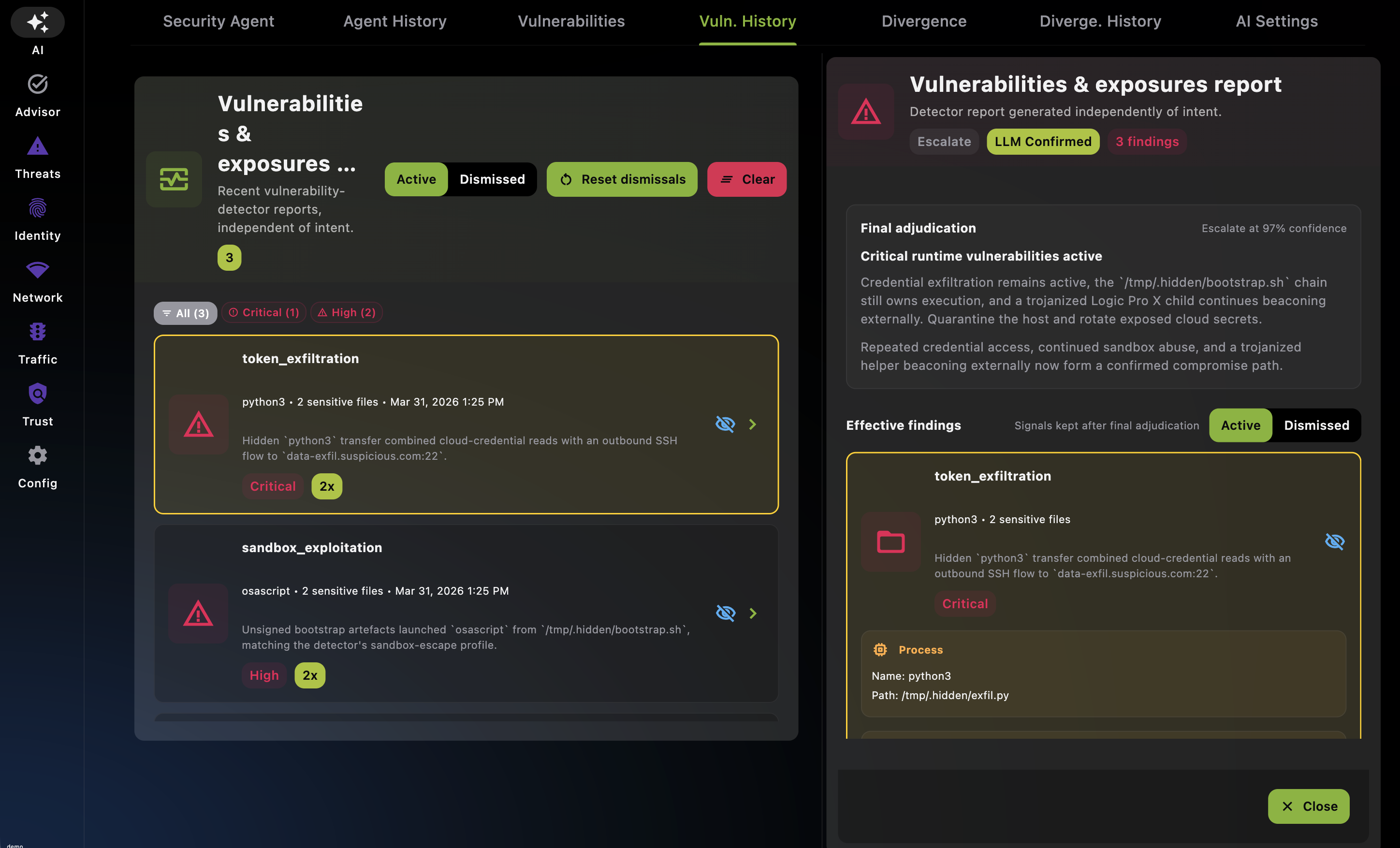1400x848 pixels.
Task: Open the Advisor panel in the sidebar
Action: pyautogui.click(x=37, y=94)
